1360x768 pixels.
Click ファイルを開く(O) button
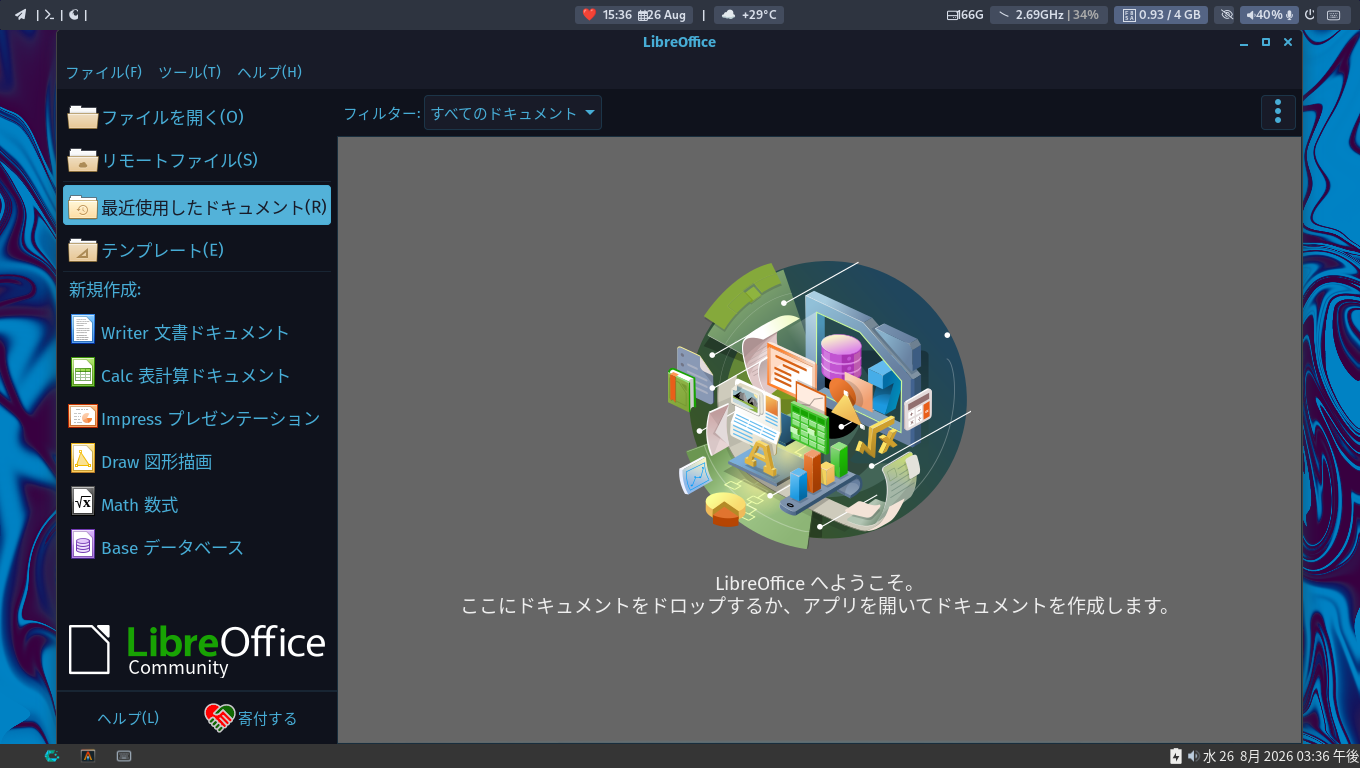(197, 117)
